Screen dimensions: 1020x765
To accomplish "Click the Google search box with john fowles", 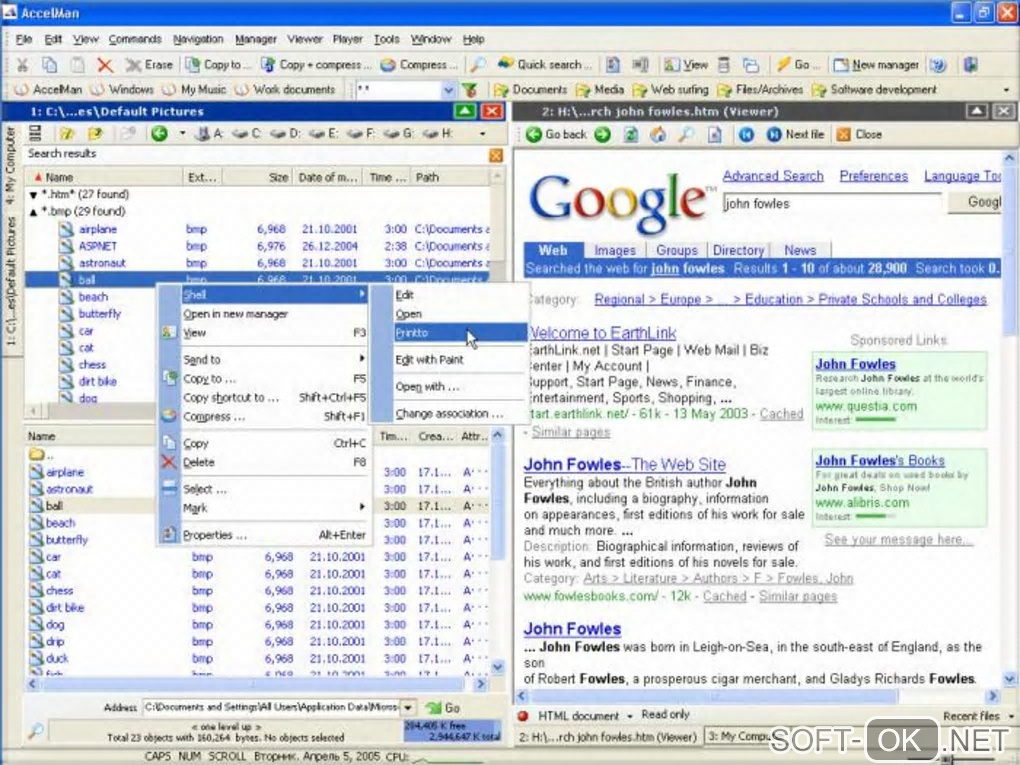I will pos(831,204).
